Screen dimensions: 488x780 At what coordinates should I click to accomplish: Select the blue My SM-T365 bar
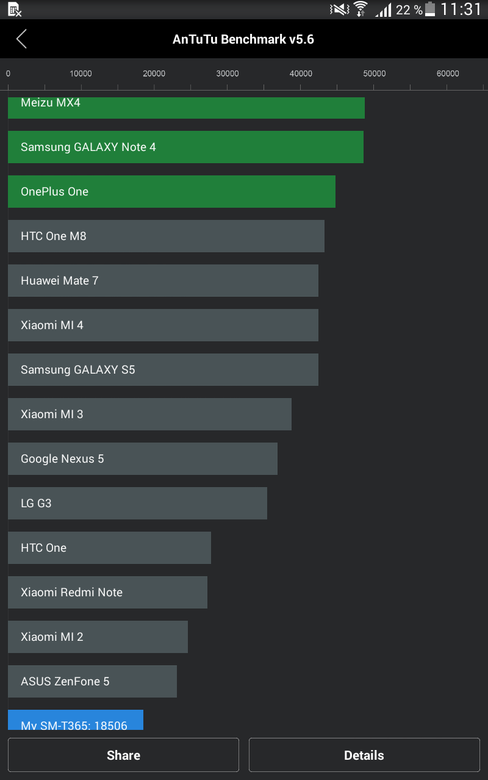76,720
